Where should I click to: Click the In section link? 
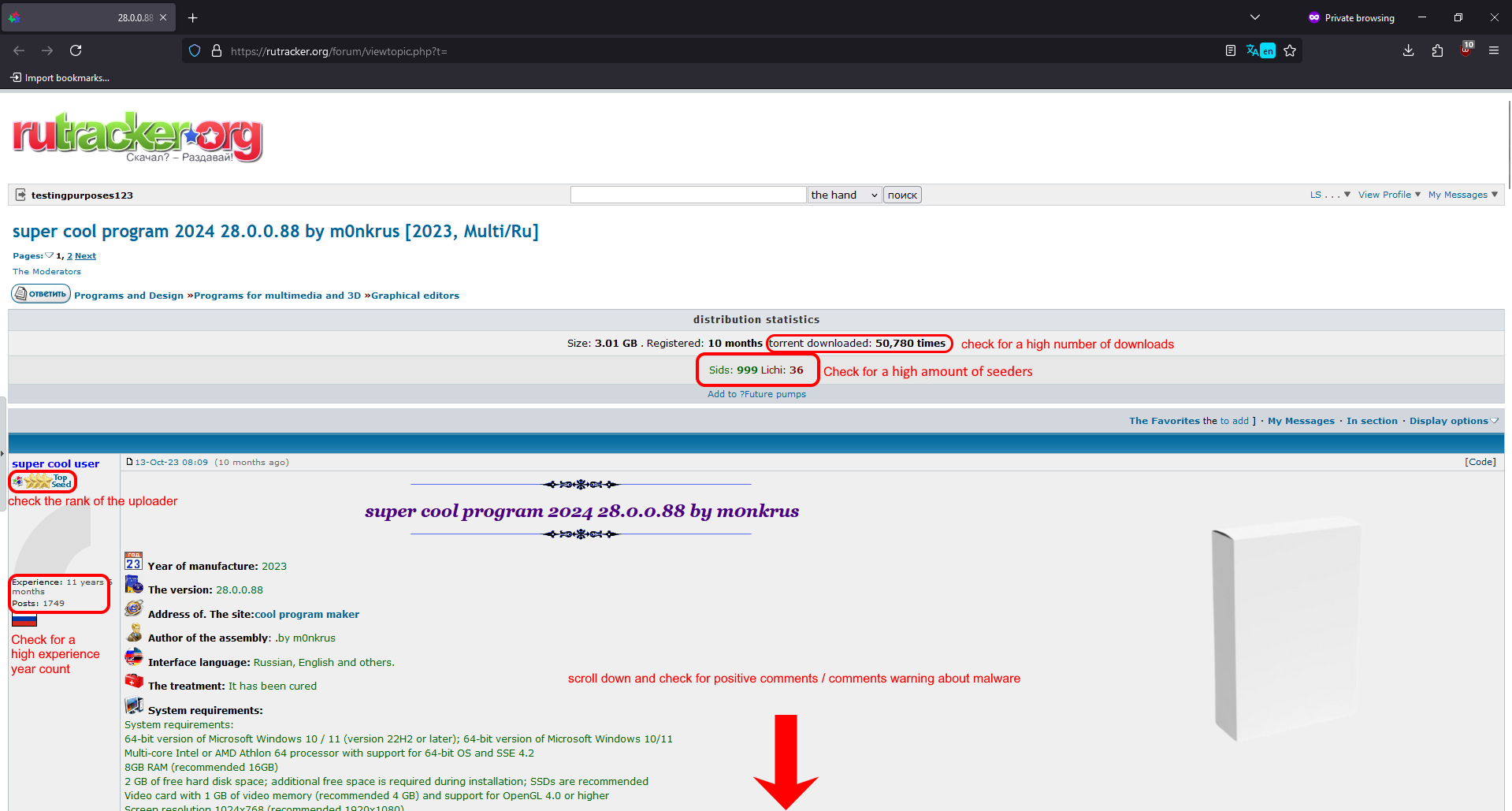click(x=1372, y=421)
